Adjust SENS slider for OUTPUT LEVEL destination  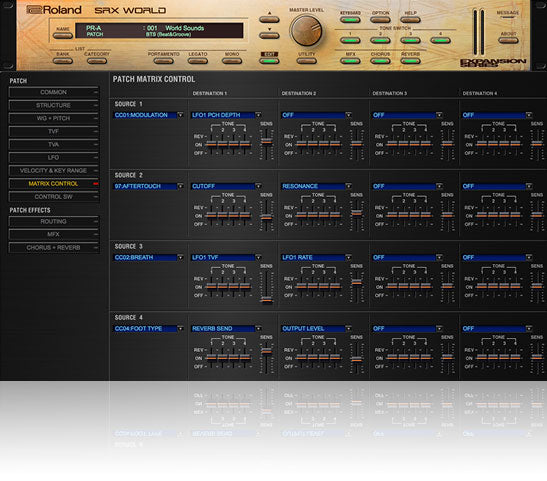coord(357,359)
